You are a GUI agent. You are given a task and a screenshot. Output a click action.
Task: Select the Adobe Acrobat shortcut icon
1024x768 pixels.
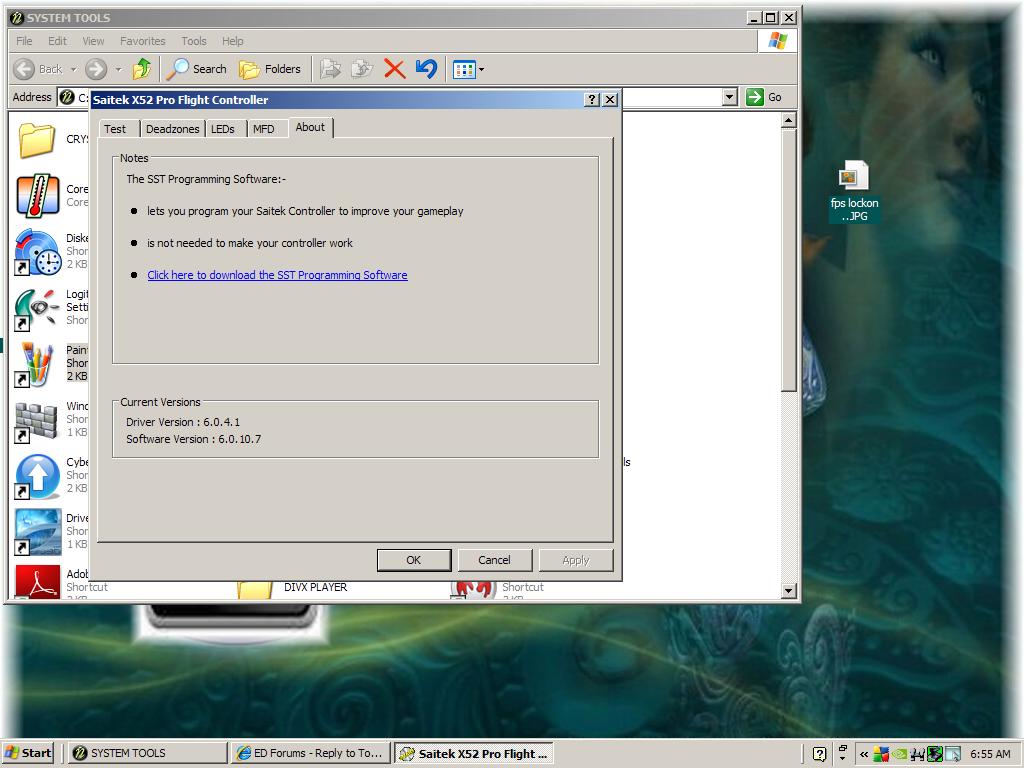[37, 582]
